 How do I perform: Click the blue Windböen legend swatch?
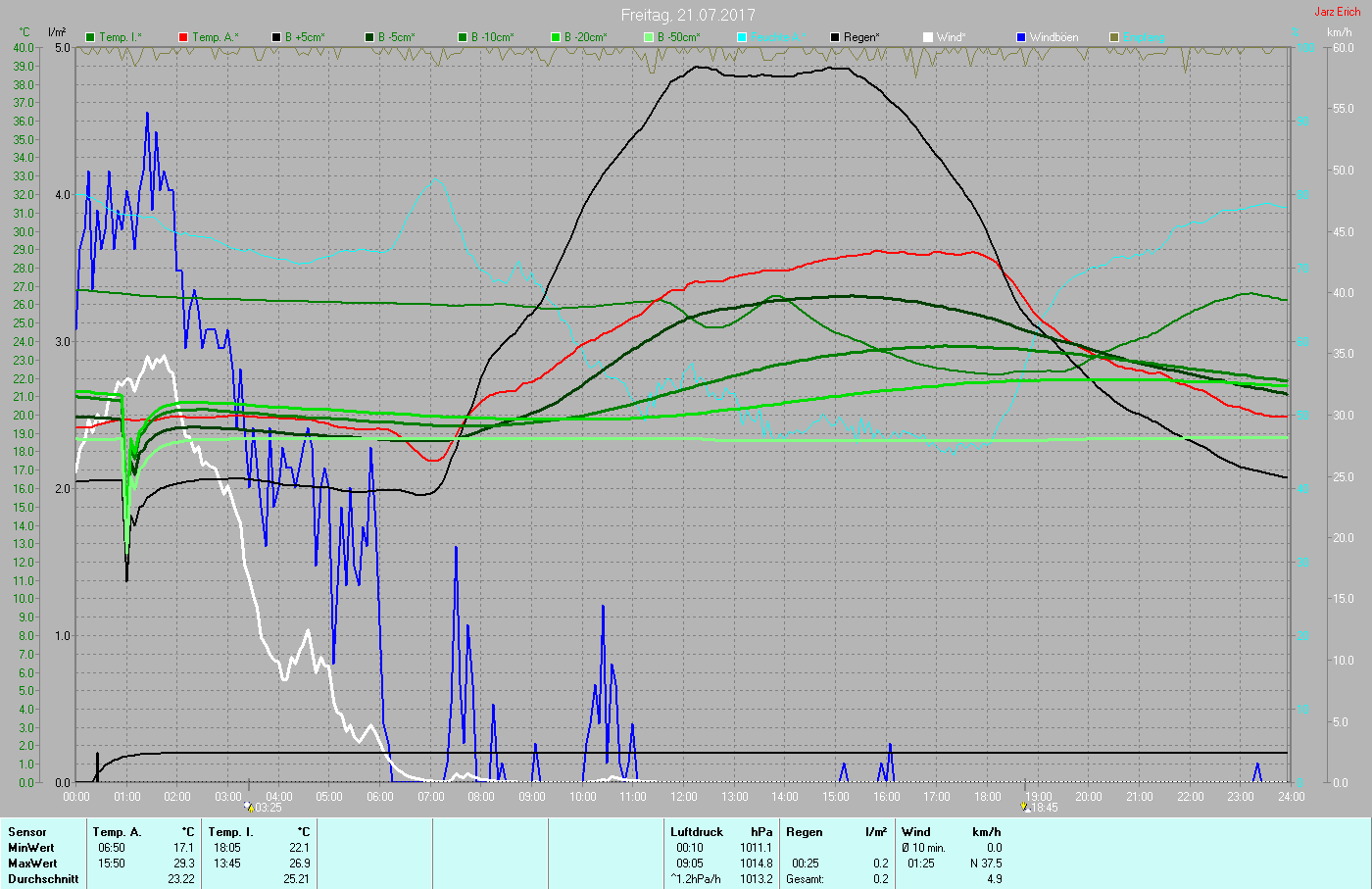pyautogui.click(x=1020, y=37)
